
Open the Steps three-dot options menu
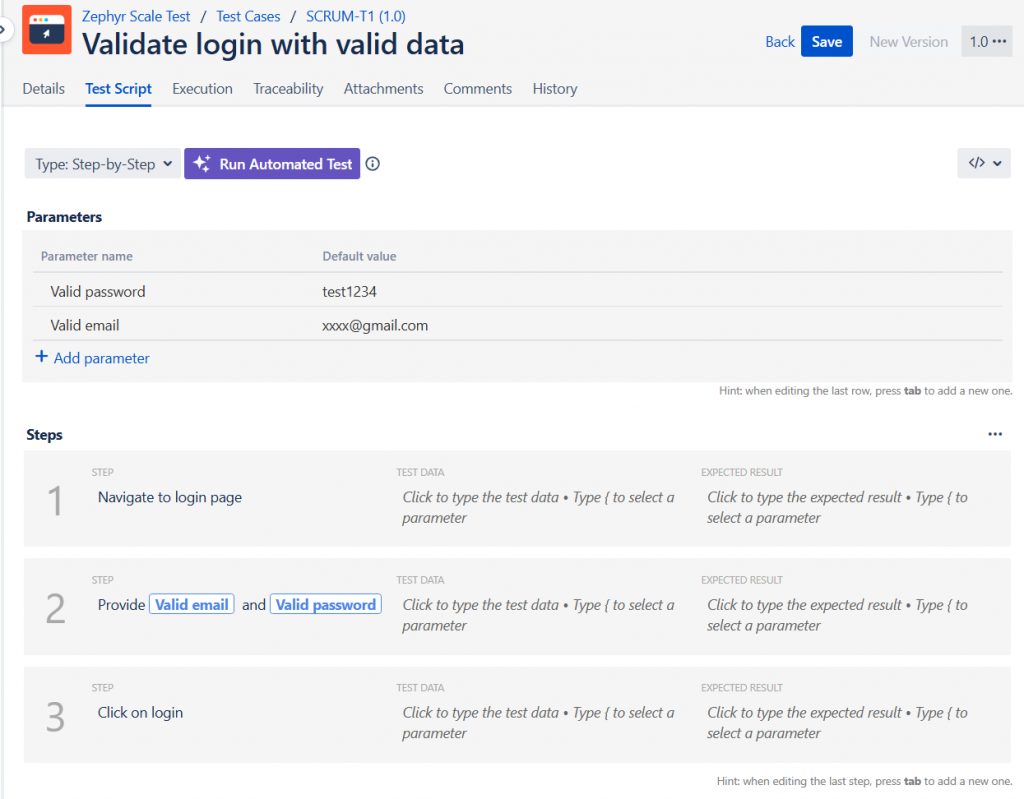pos(994,435)
